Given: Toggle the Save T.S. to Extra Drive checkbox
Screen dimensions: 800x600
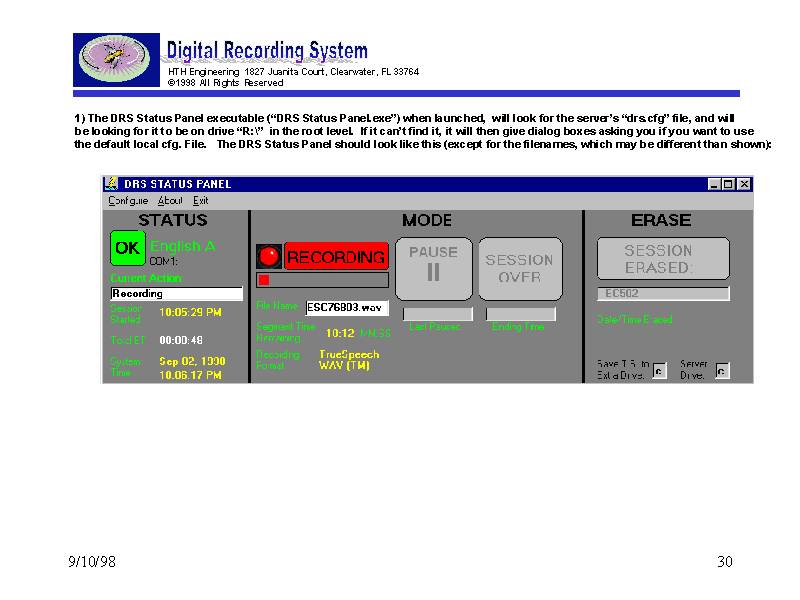Looking at the screenshot, I should (659, 371).
